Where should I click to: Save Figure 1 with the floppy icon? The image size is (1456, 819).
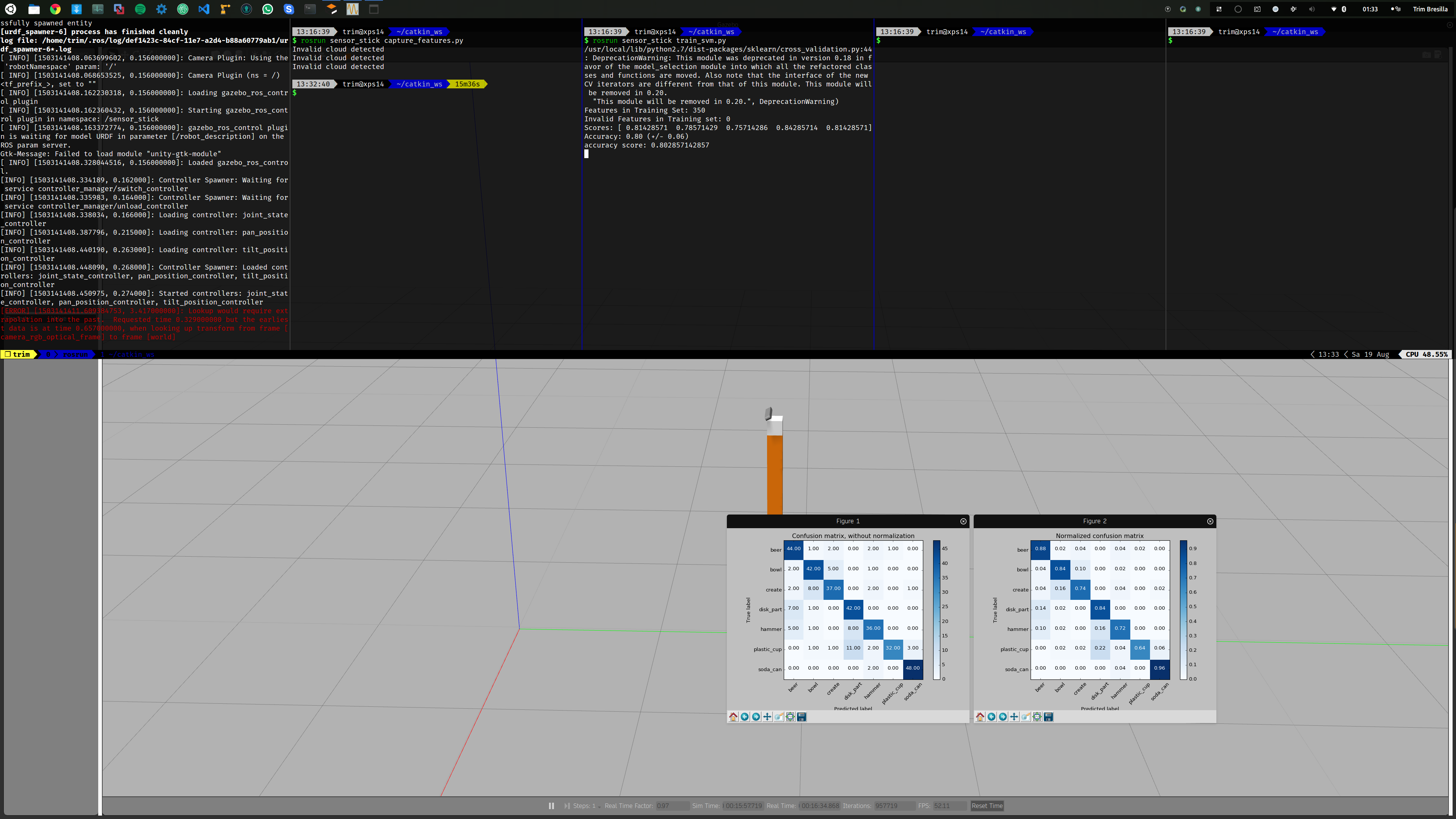point(802,717)
